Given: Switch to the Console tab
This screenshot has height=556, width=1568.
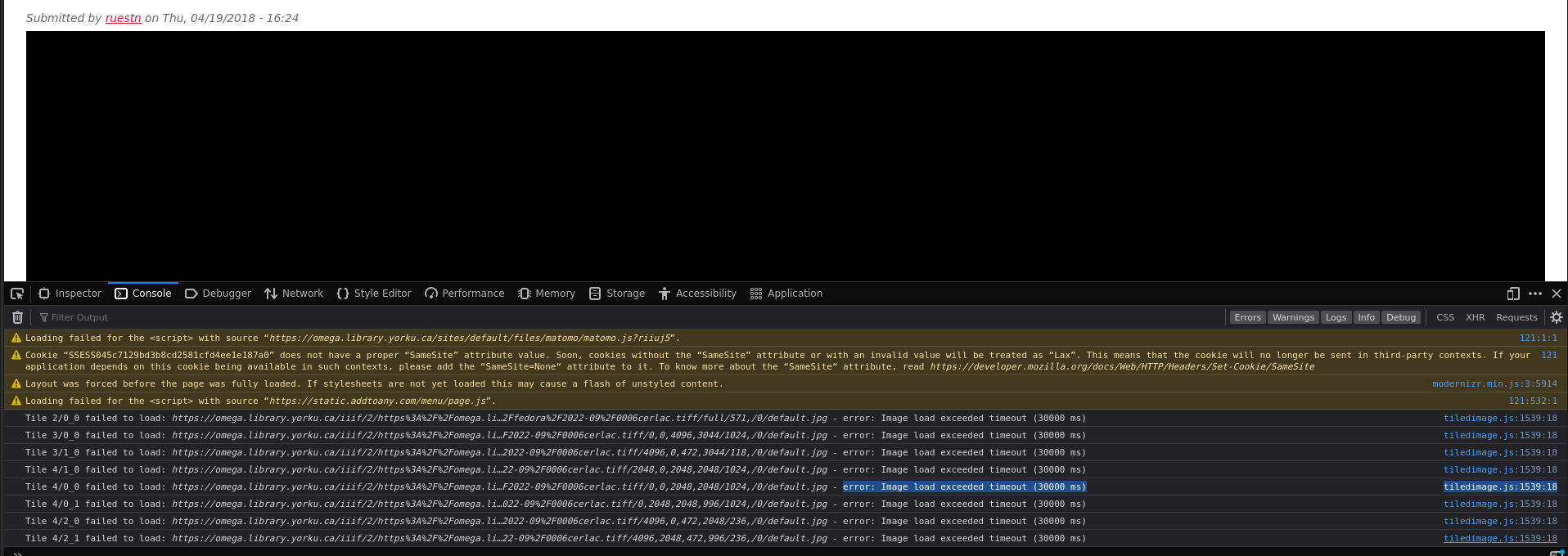Looking at the screenshot, I should pos(143,294).
